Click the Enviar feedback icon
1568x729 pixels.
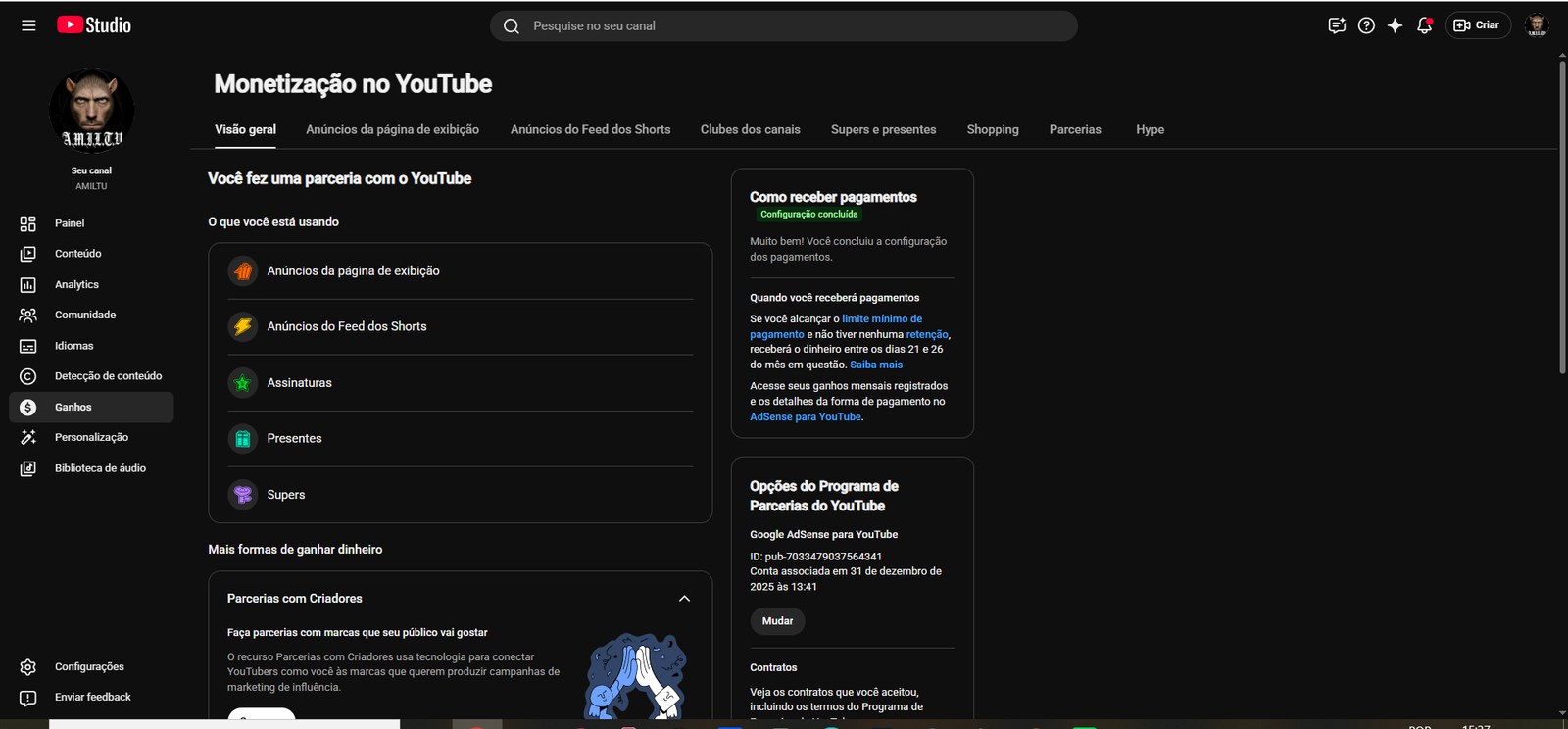28,698
